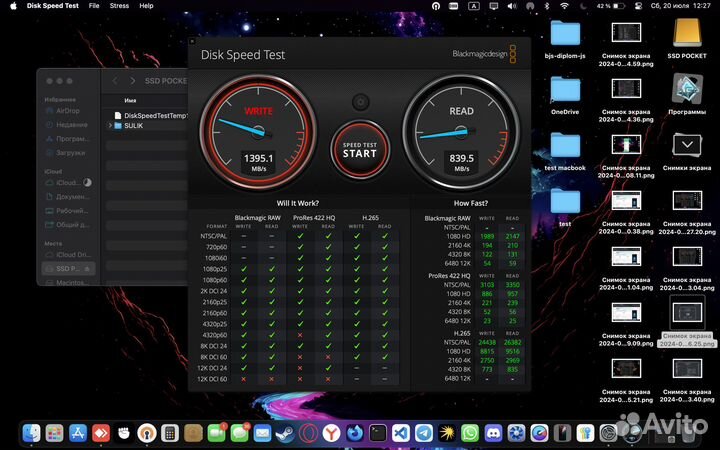
Task: Select screenshot thumbnail ending 4.59.png
Action: tap(626, 33)
